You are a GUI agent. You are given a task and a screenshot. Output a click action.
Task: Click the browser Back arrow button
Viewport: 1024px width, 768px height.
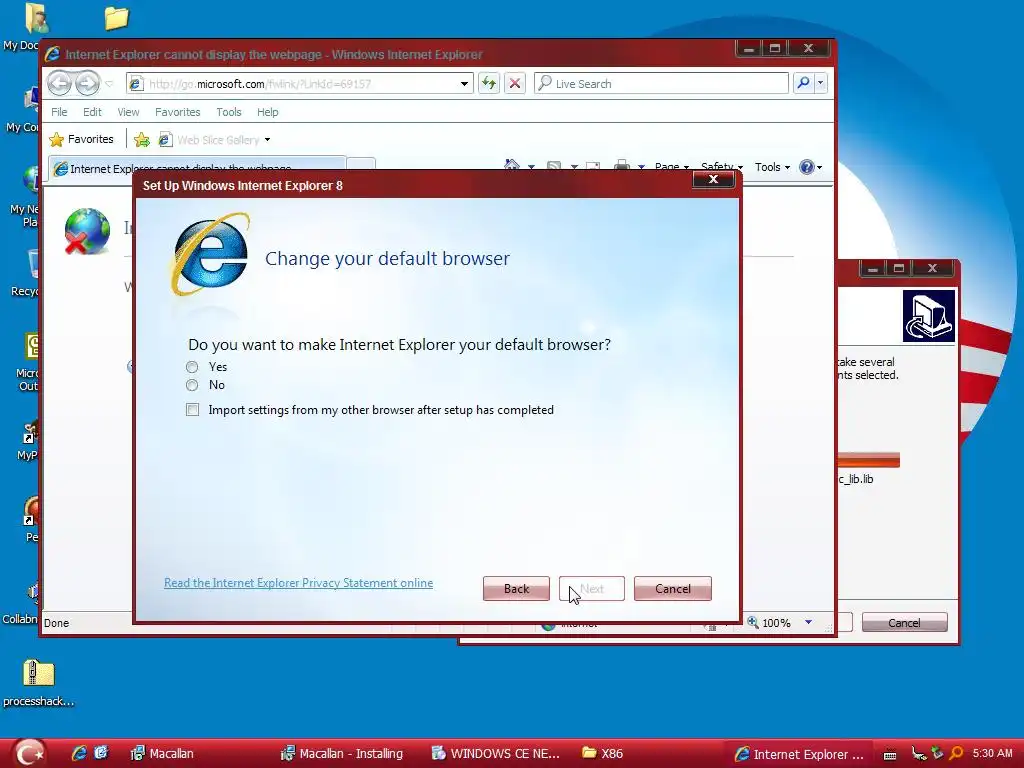59,83
